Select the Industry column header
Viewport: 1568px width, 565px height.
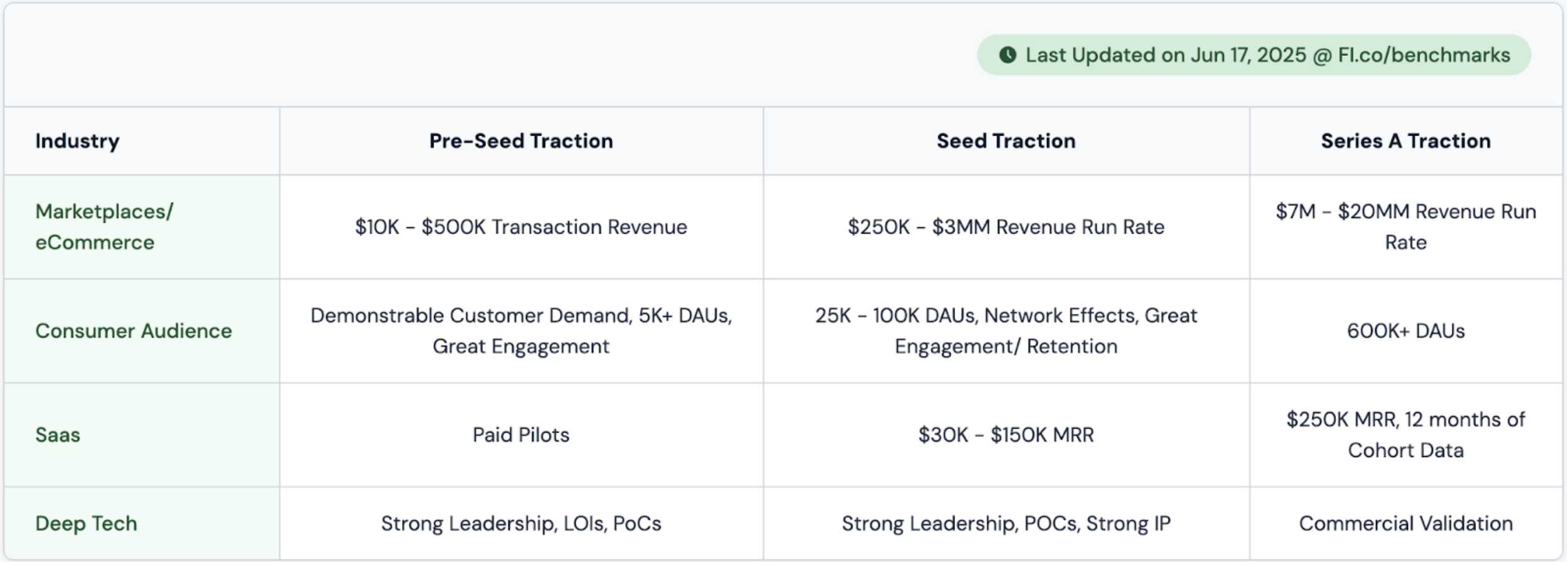click(77, 141)
